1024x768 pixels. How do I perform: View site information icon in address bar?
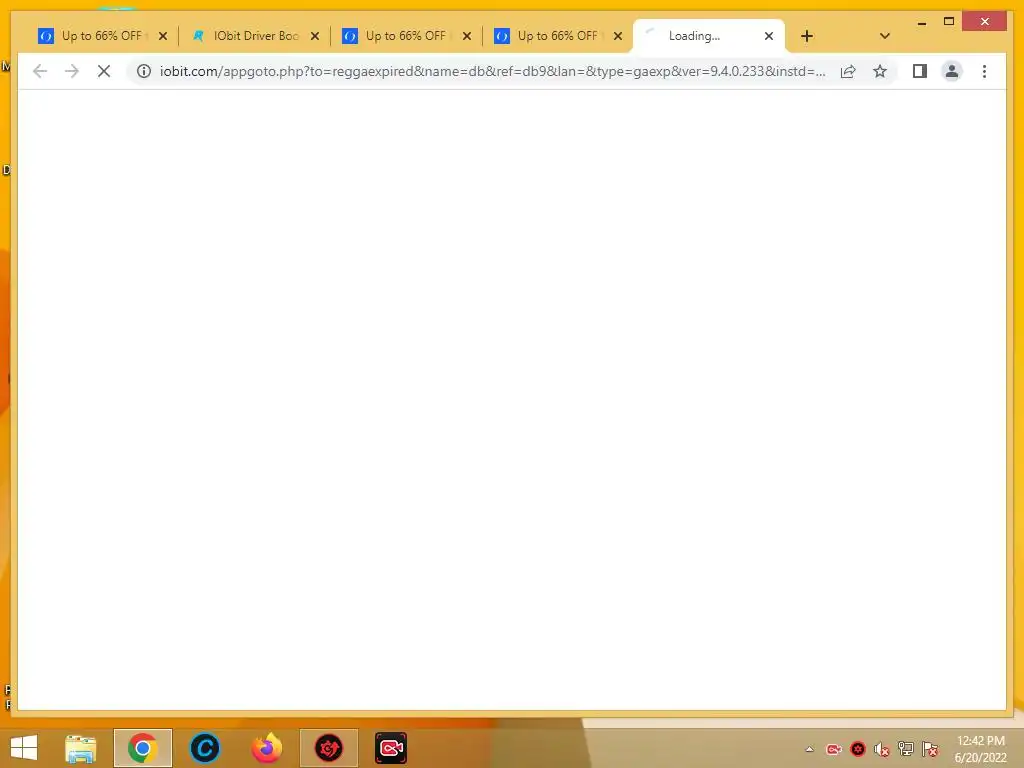click(x=144, y=71)
